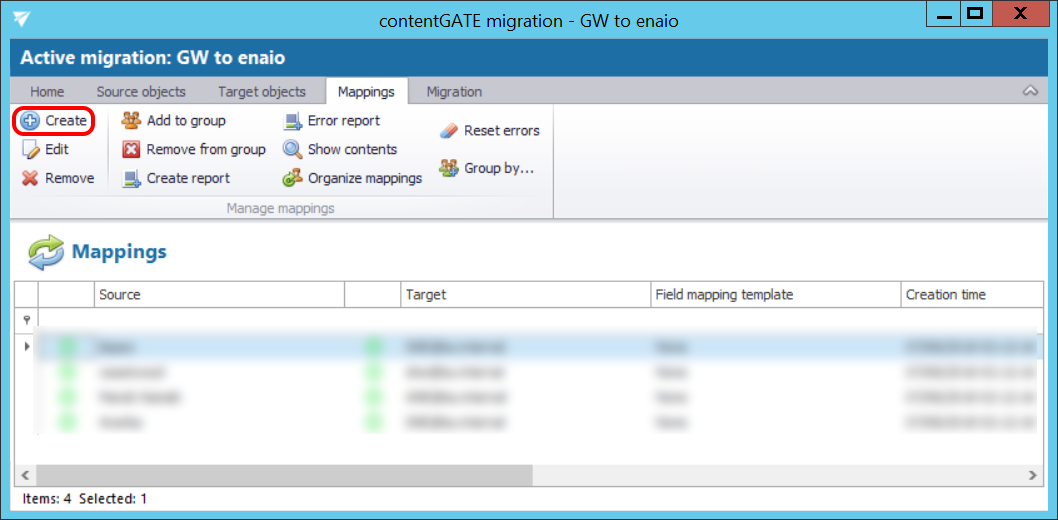This screenshot has height=520, width=1058.
Task: Click the Edit mapping pencil icon
Action: (30, 150)
